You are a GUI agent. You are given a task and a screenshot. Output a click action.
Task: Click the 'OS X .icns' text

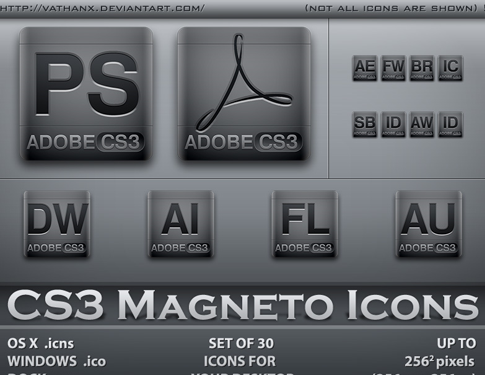(x=40, y=343)
